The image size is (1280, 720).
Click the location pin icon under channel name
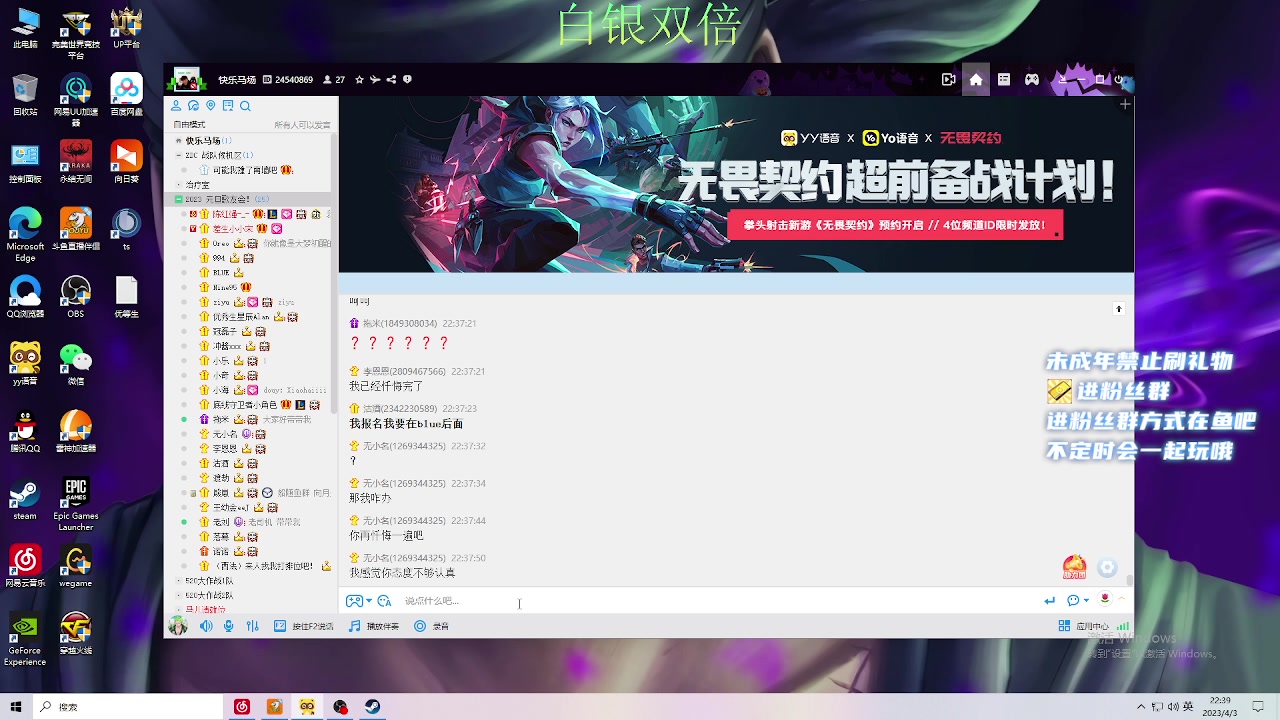210,106
